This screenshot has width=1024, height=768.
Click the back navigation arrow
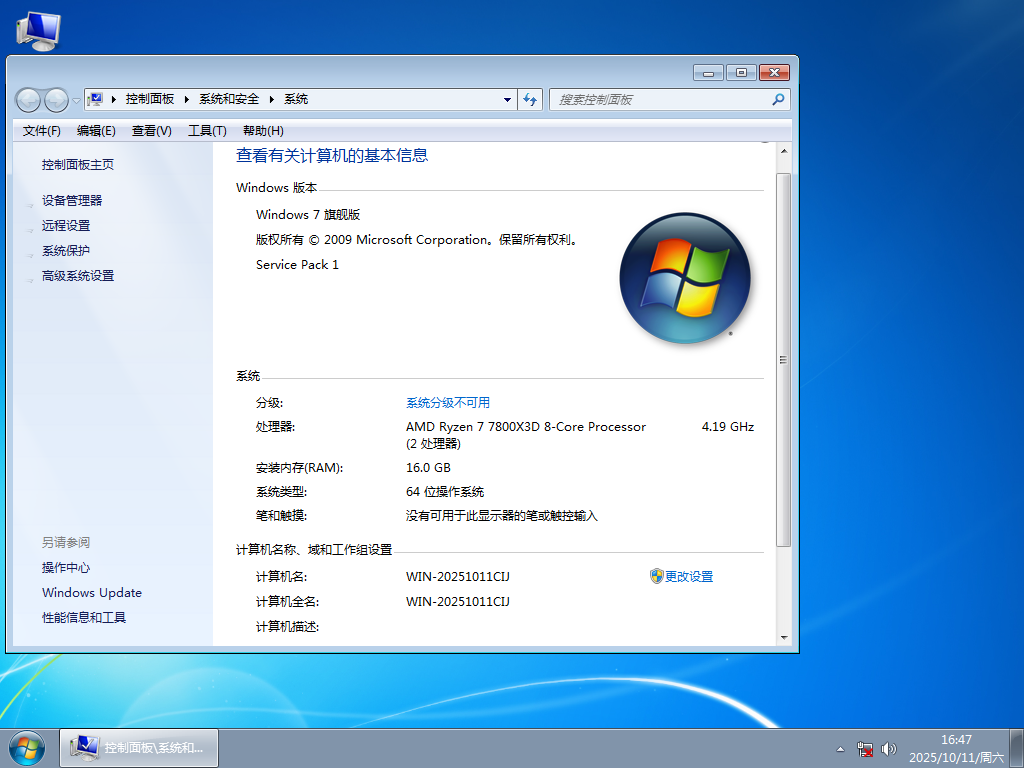28,99
